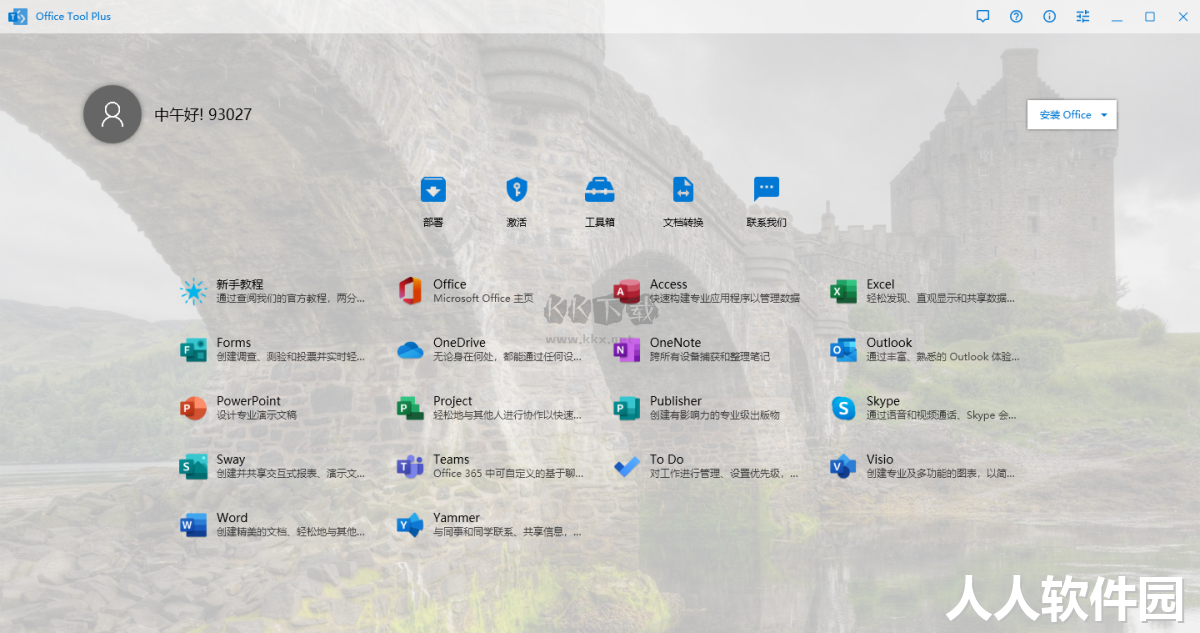Select the OneNote title text
This screenshot has height=633, width=1200.
[675, 342]
